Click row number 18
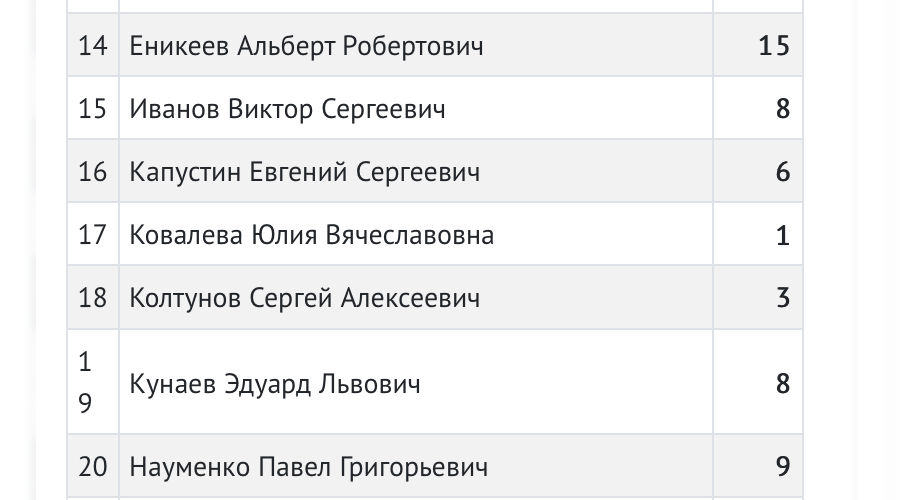Screen dimensions: 900x500 click(x=92, y=298)
